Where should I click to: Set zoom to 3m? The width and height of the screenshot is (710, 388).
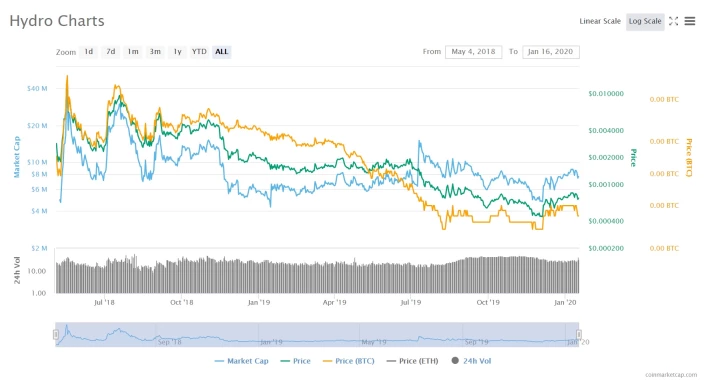point(155,52)
